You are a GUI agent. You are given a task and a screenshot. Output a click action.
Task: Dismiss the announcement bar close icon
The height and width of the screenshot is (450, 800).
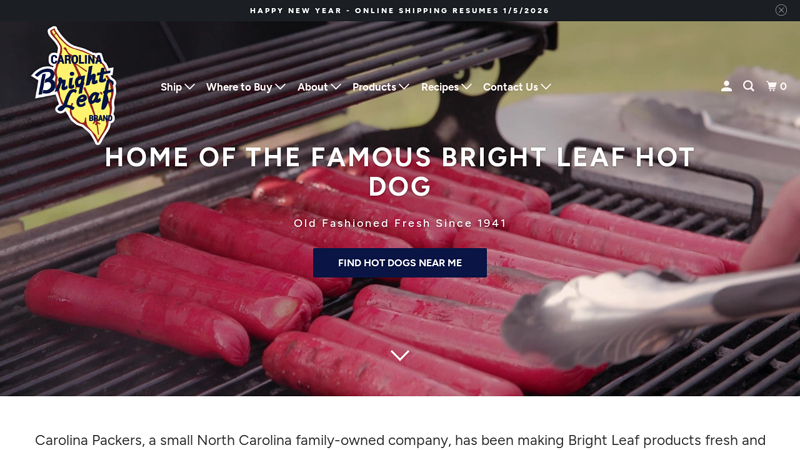781,10
